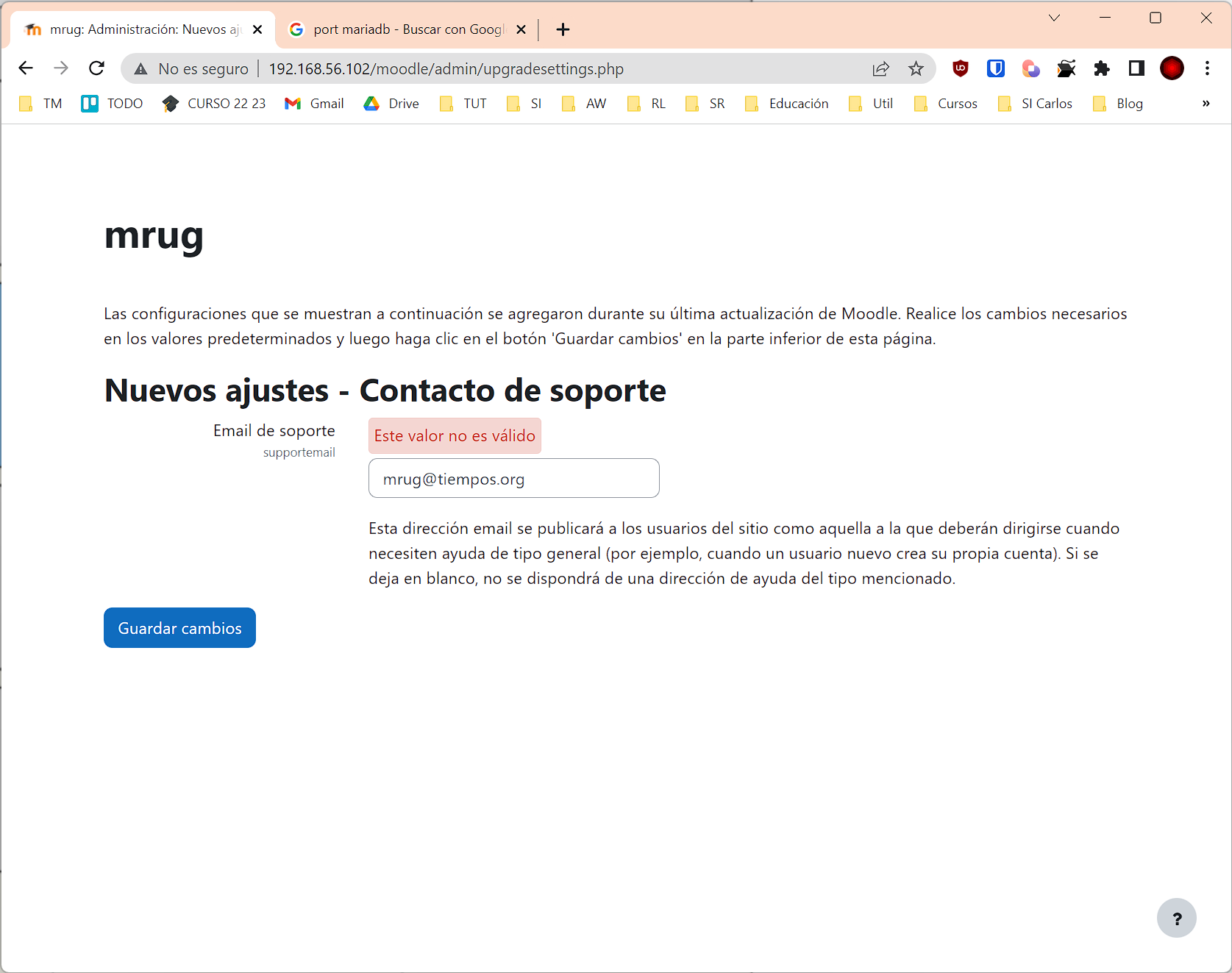
Task: Open tab search dropdown arrow
Action: 1054,18
